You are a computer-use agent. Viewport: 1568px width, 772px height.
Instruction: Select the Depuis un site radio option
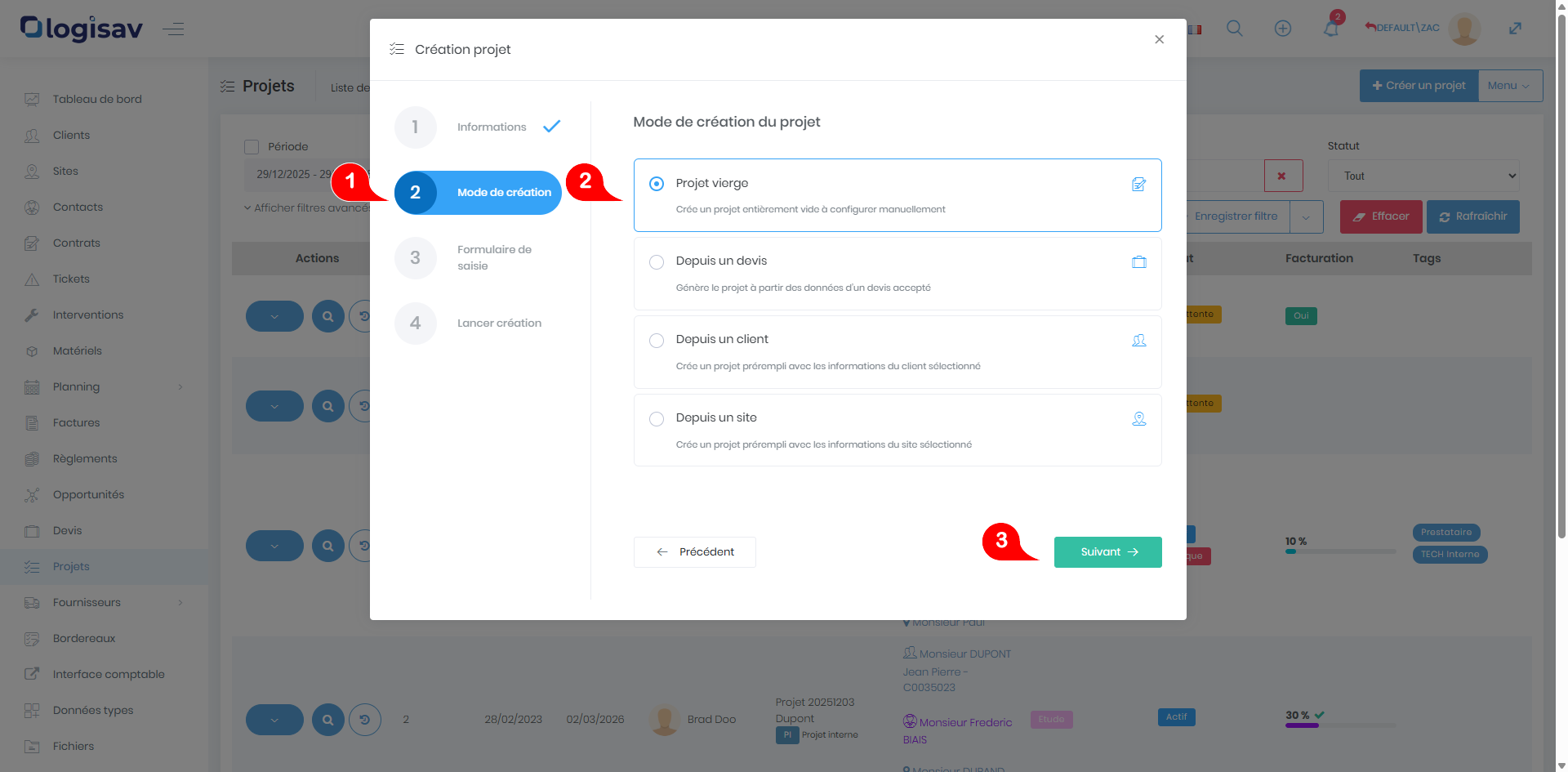coord(657,419)
